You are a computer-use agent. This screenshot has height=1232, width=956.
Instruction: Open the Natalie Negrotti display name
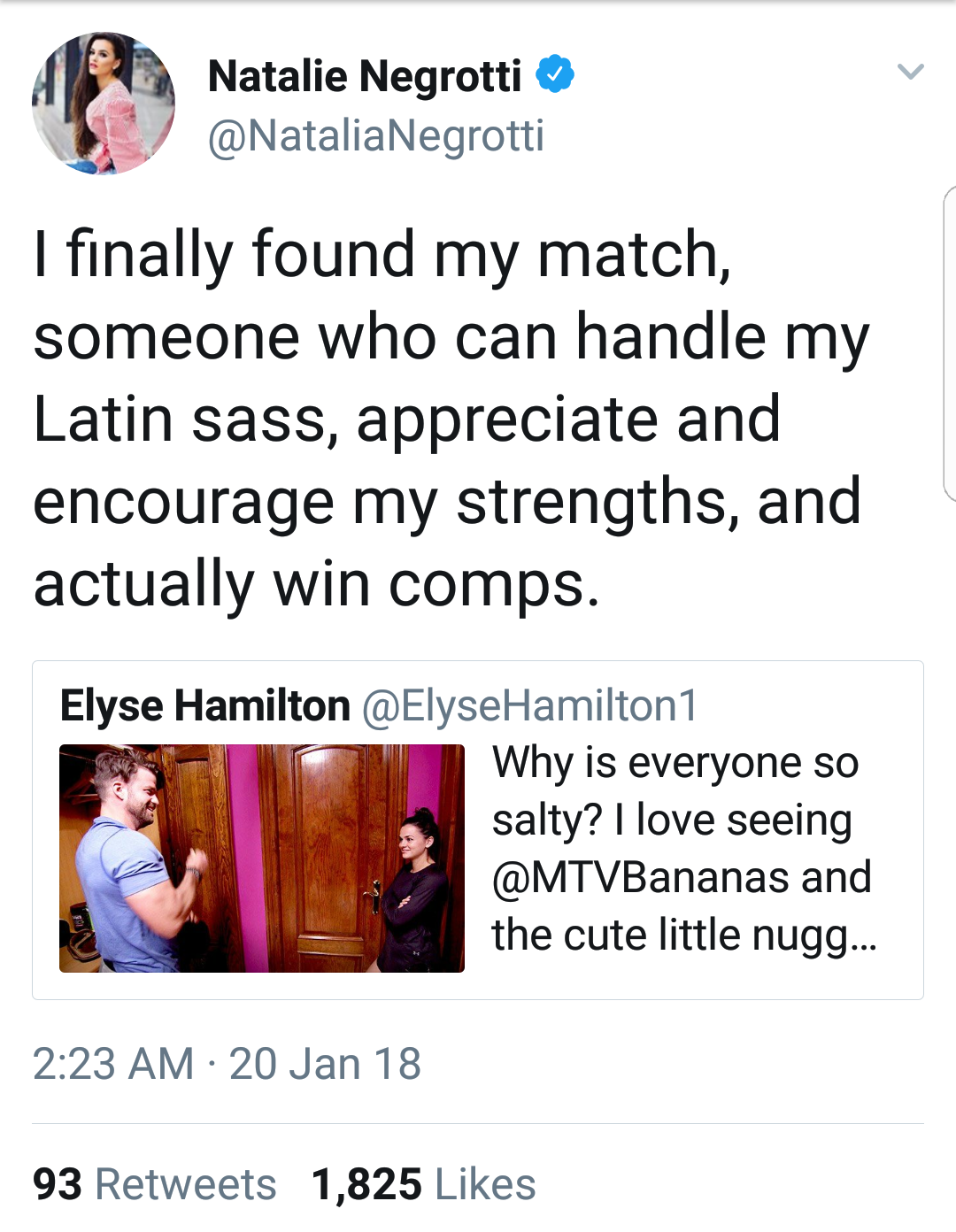365,76
